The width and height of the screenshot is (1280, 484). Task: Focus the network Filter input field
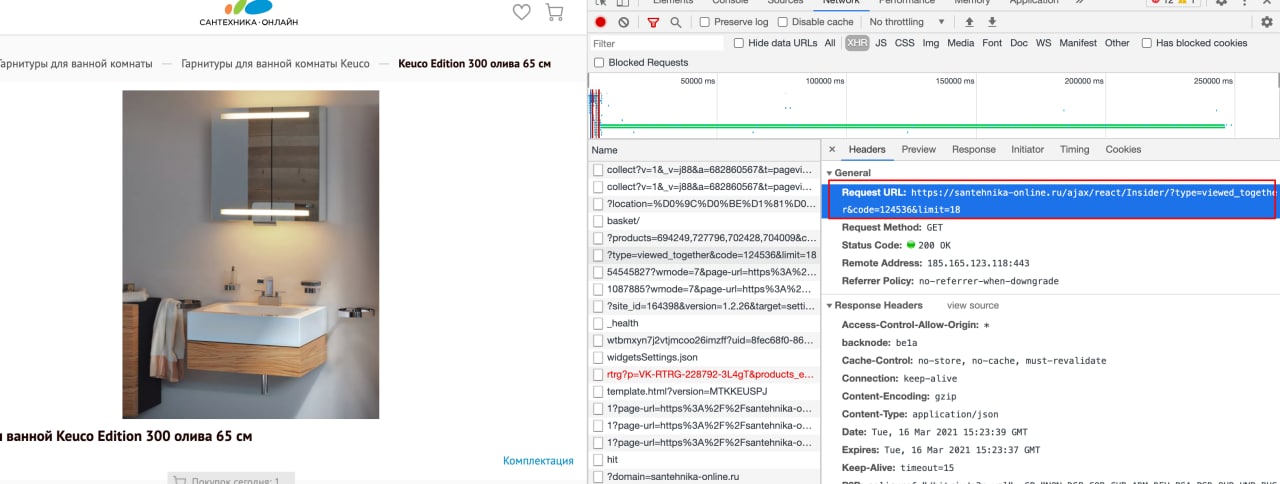[656, 43]
